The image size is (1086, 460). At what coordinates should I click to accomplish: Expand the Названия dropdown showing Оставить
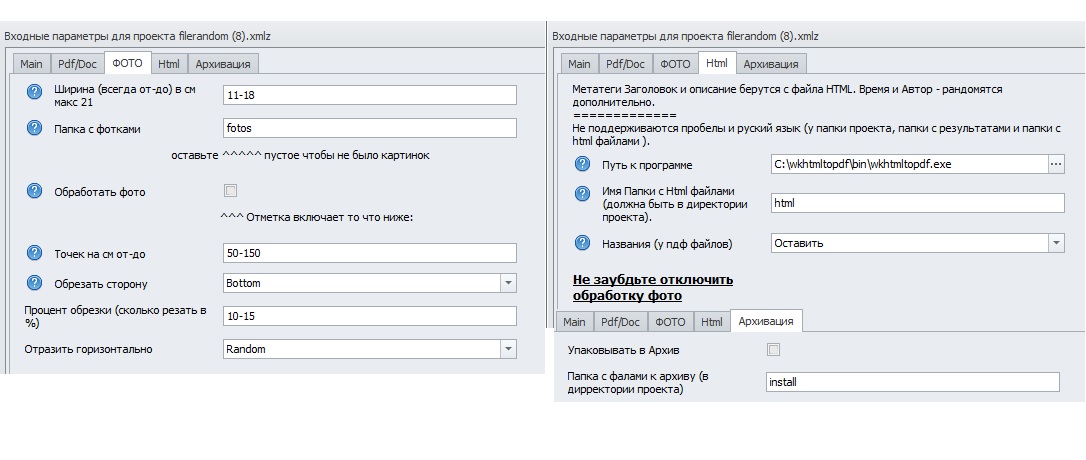pos(1056,243)
